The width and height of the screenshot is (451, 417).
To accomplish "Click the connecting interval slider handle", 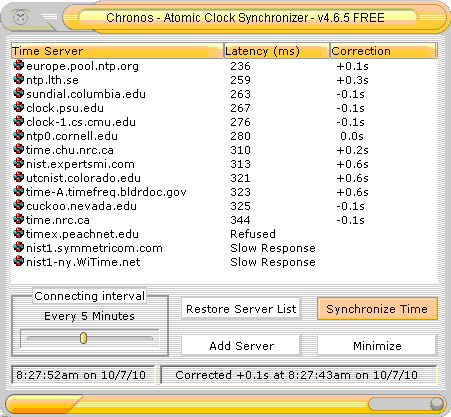I will point(83,338).
